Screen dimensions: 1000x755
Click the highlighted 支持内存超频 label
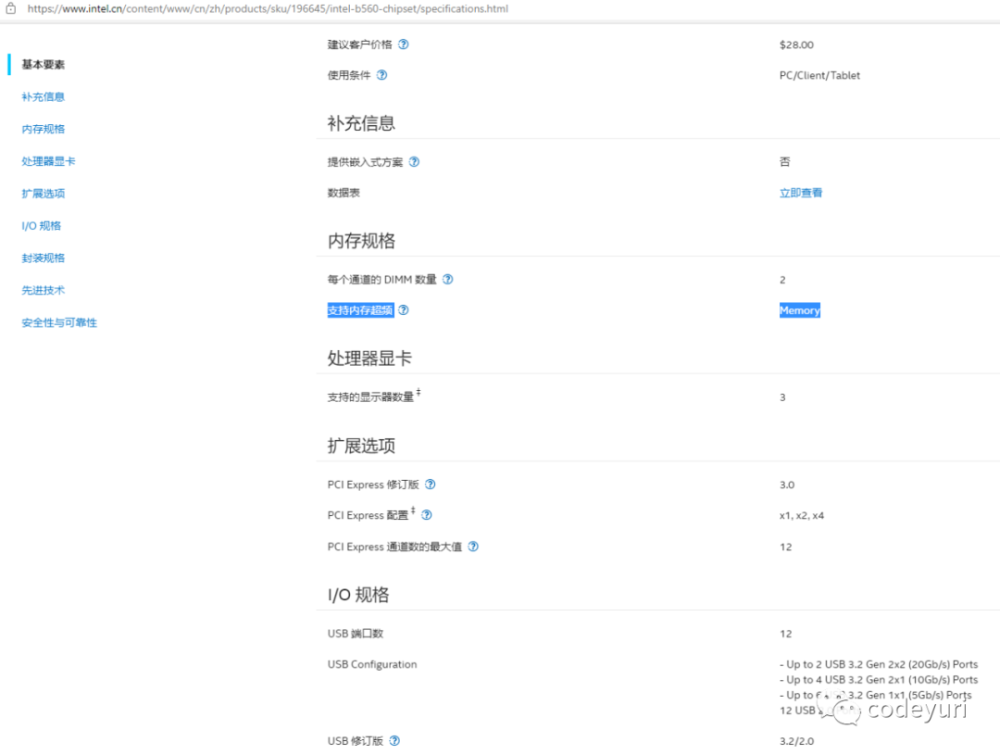pos(360,311)
